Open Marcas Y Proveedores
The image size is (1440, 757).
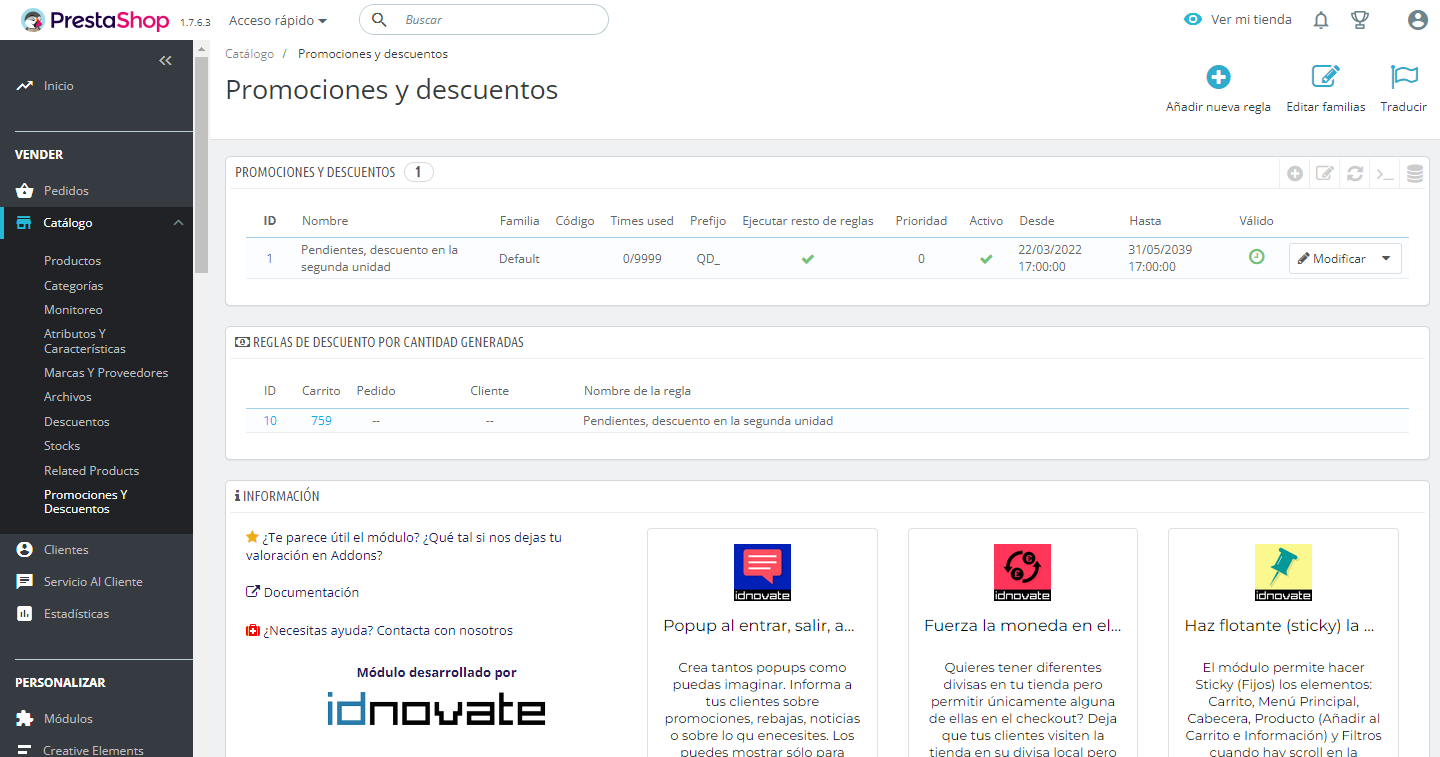[106, 372]
